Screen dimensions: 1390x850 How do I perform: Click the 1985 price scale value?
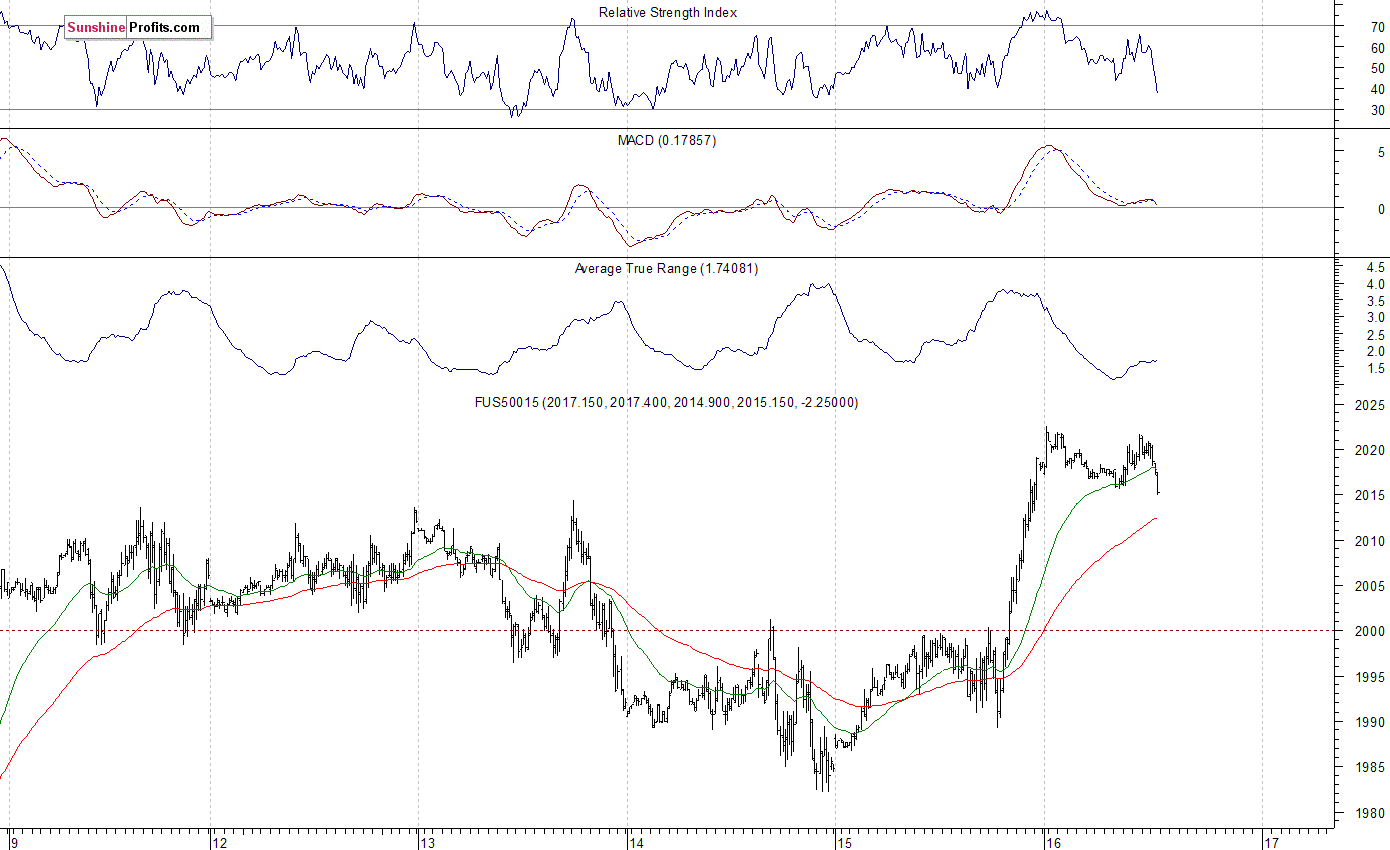[1370, 768]
